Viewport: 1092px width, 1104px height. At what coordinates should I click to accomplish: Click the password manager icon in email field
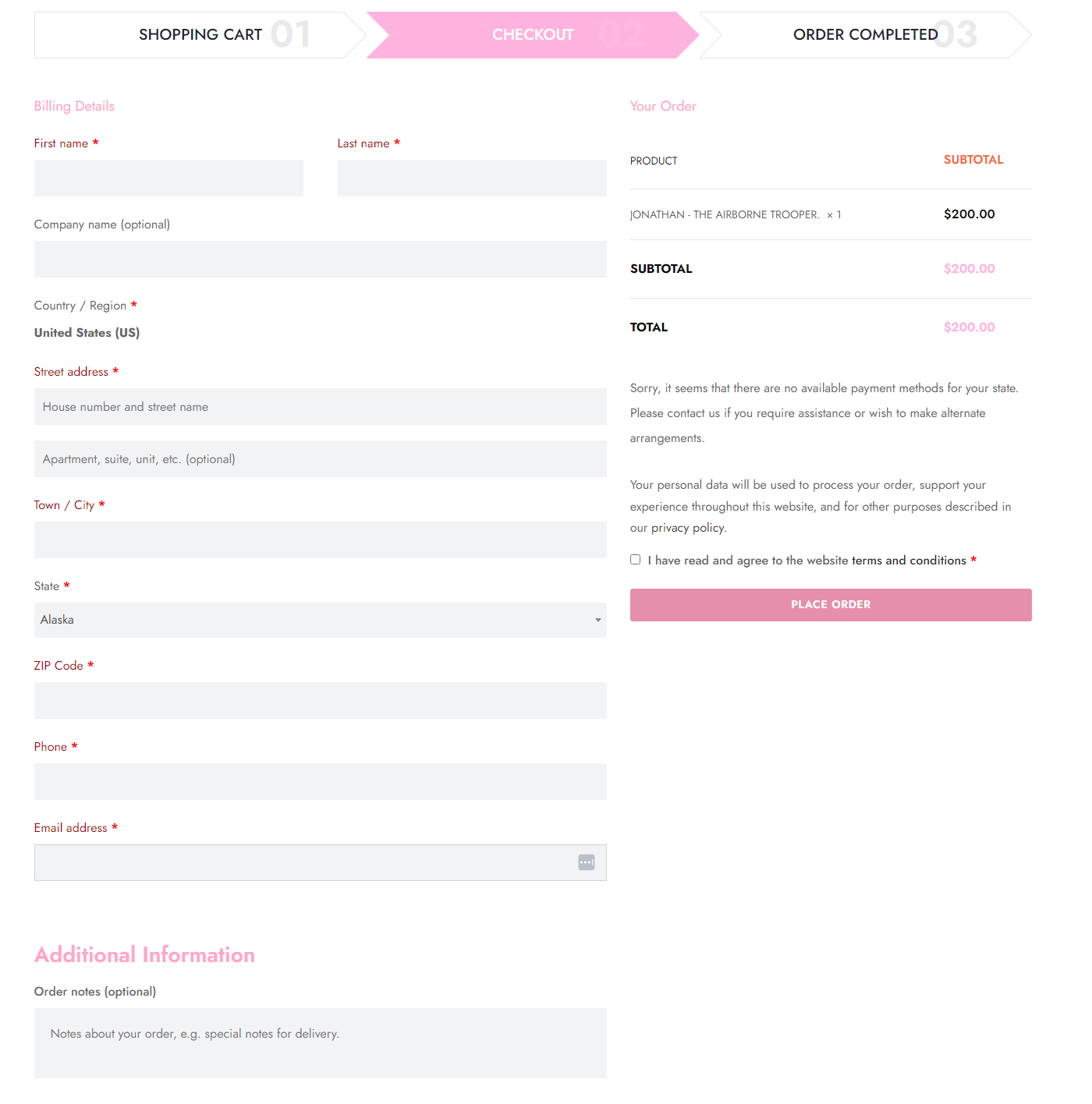(587, 862)
